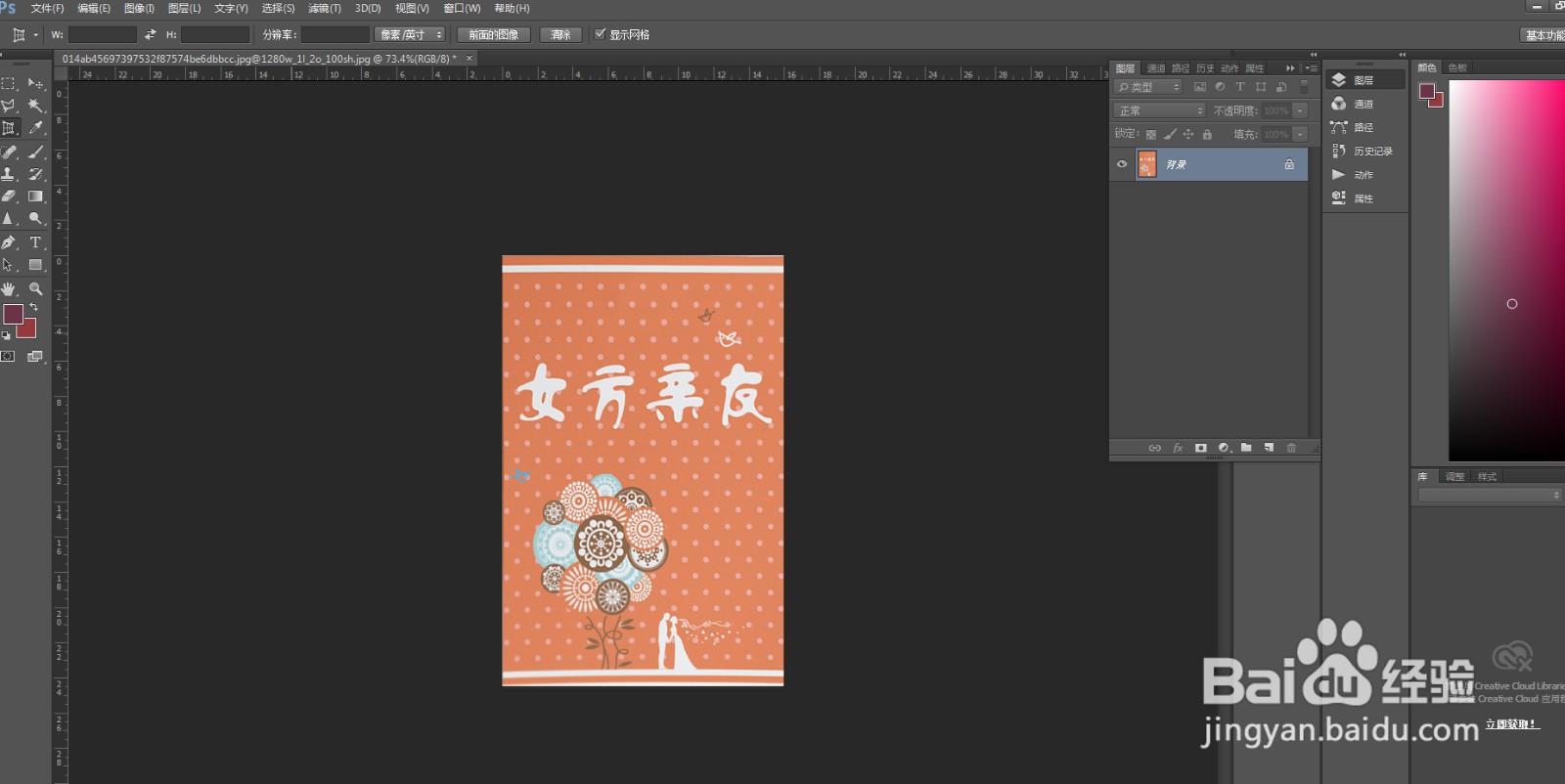This screenshot has height=784, width=1565.
Task: Select the Rectangular Marquee tool
Action: [x=9, y=84]
